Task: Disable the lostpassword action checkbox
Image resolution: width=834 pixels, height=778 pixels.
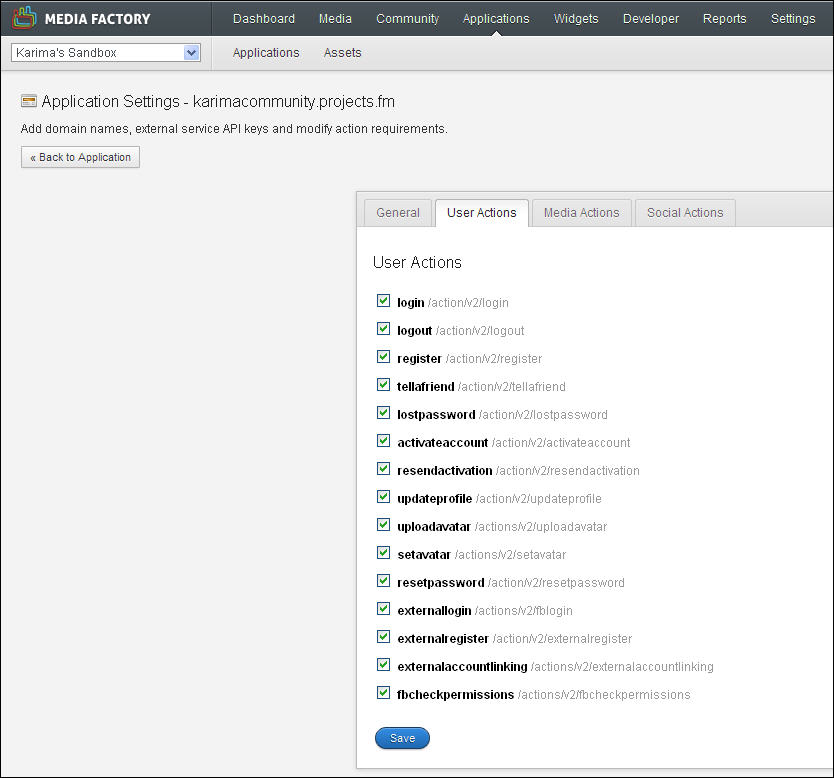Action: coord(383,413)
